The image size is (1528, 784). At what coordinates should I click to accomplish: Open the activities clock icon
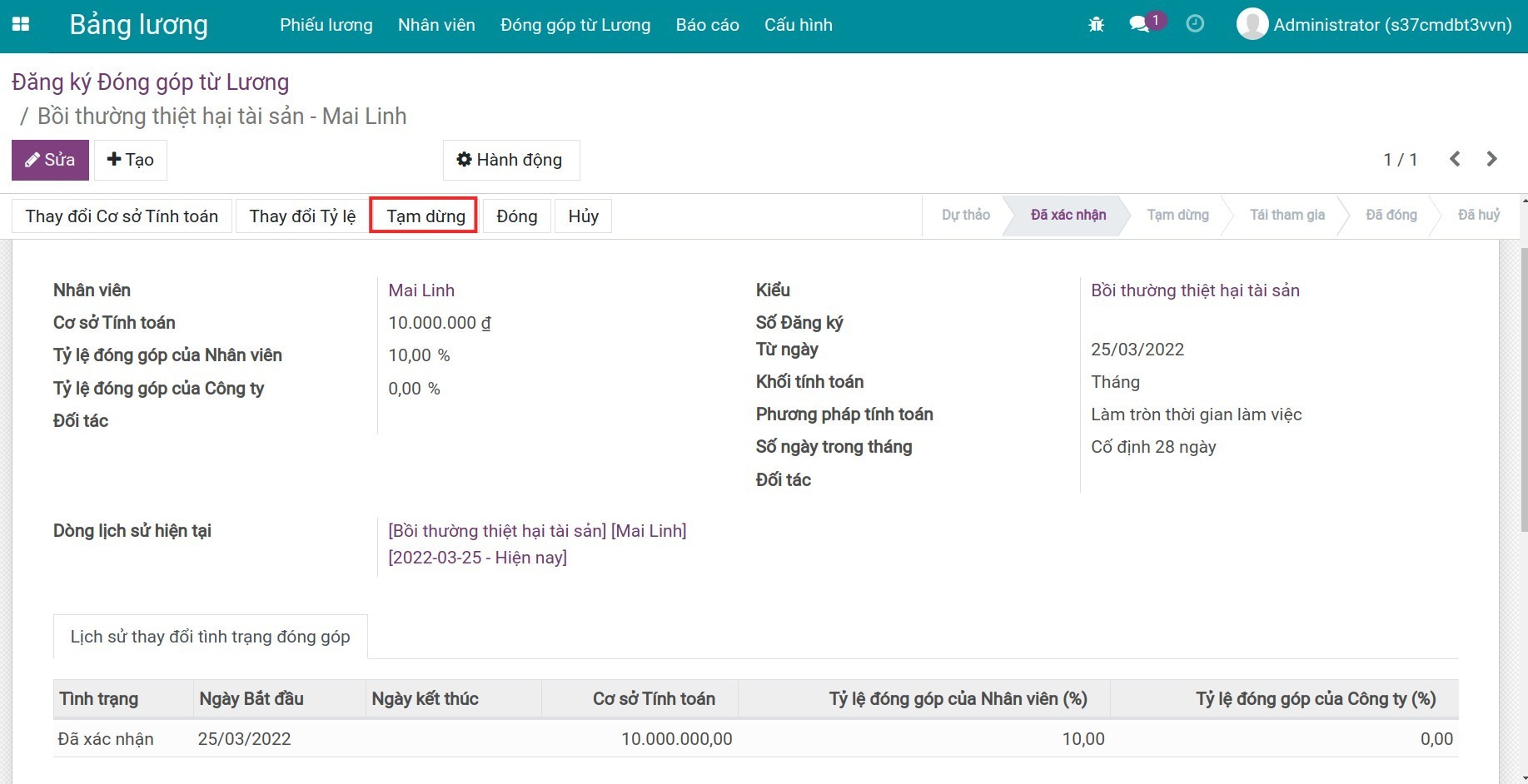[1195, 24]
